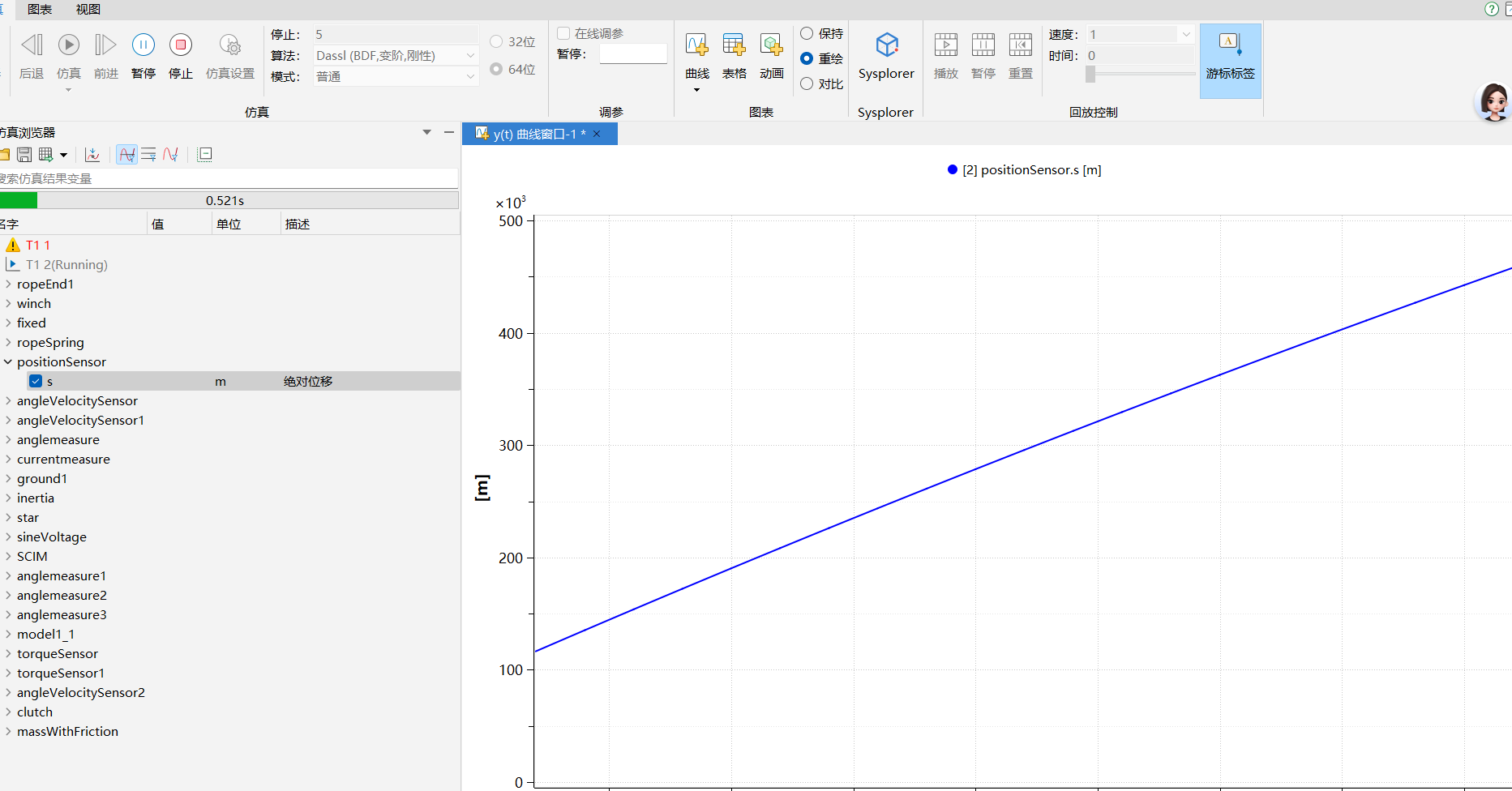Click the playback time slider handle
This screenshot has width=1512, height=791.
pyautogui.click(x=1090, y=75)
